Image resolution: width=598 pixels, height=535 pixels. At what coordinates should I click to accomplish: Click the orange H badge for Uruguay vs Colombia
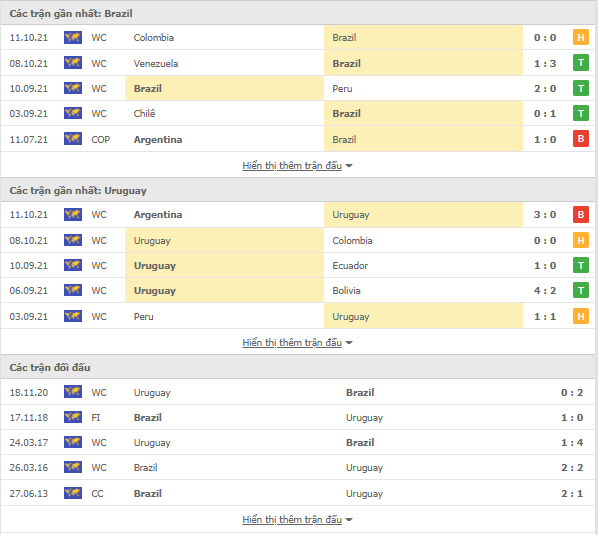click(580, 240)
